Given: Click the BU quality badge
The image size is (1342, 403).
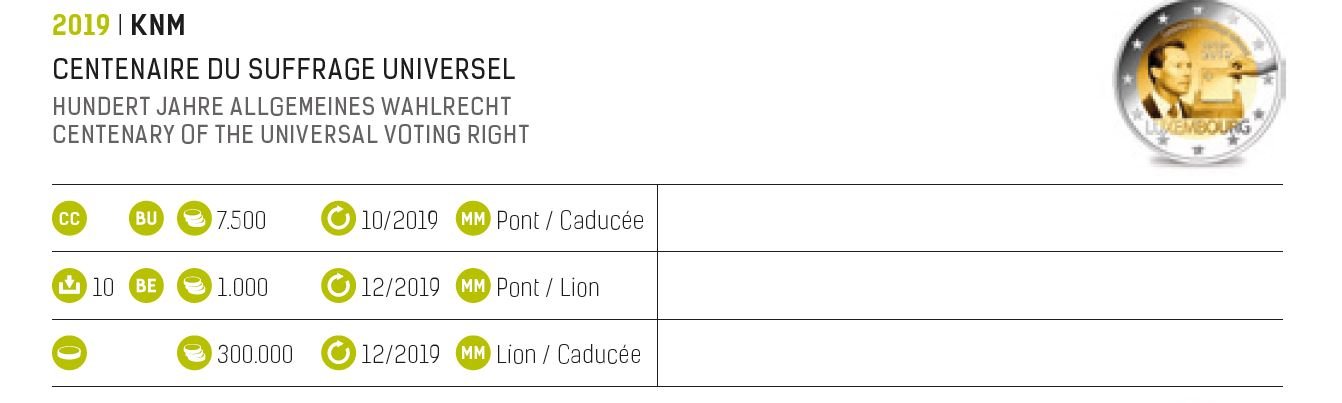Looking at the screenshot, I should [146, 219].
